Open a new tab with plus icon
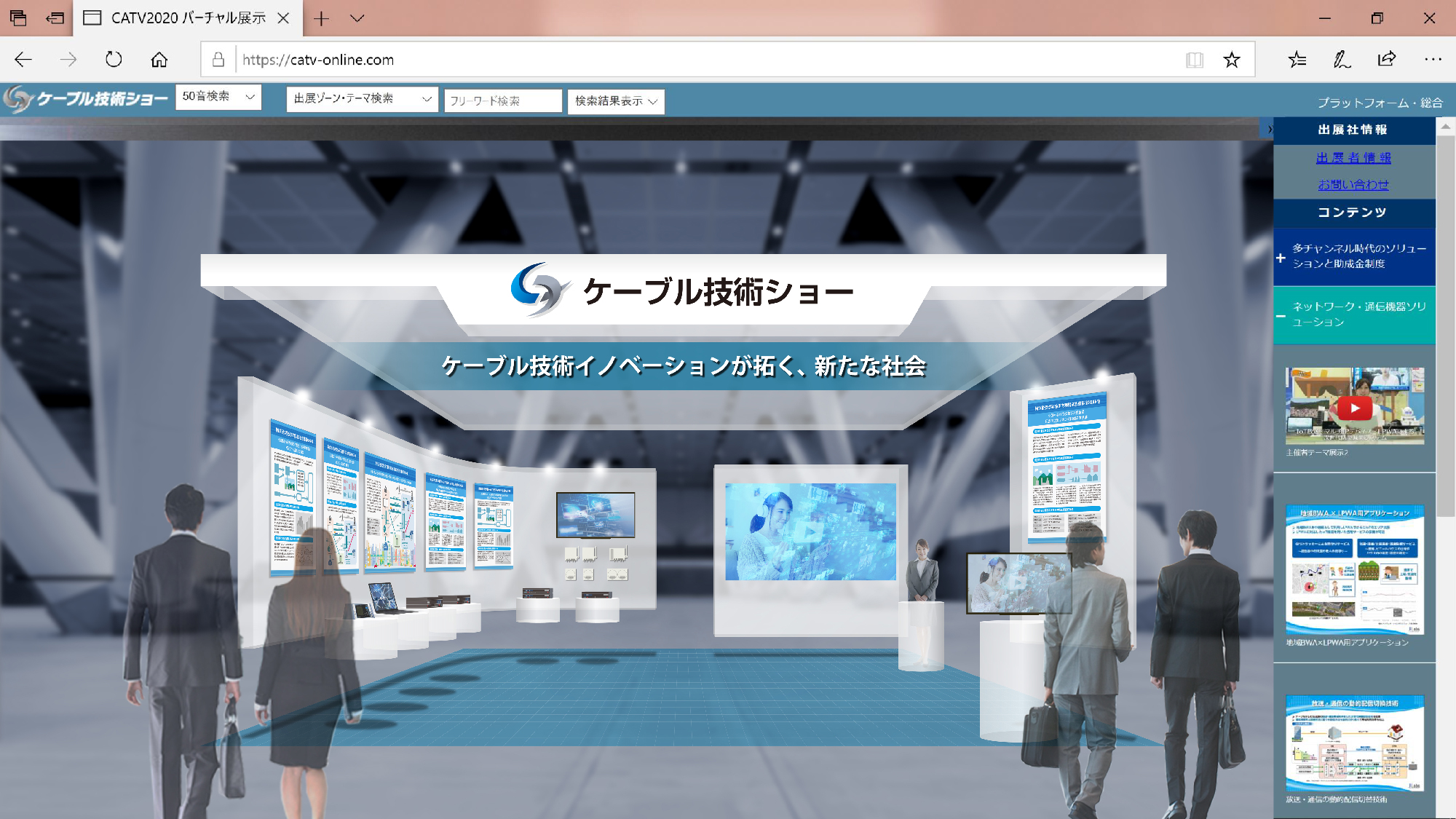The height and width of the screenshot is (819, 1456). tap(321, 18)
